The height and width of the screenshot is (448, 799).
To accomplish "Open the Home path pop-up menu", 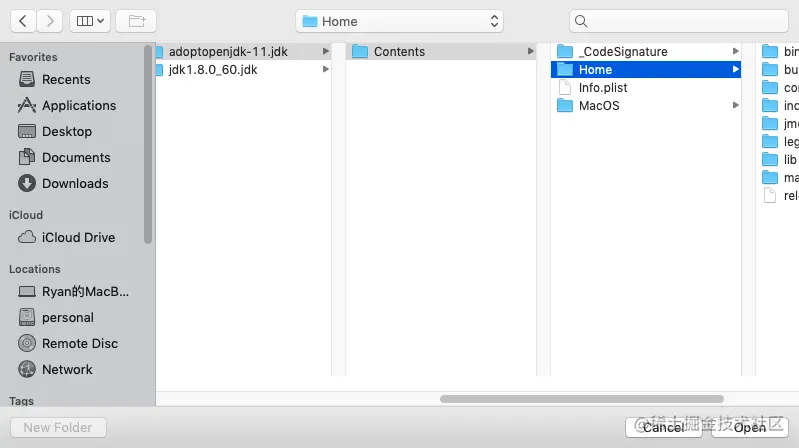I will [400, 21].
